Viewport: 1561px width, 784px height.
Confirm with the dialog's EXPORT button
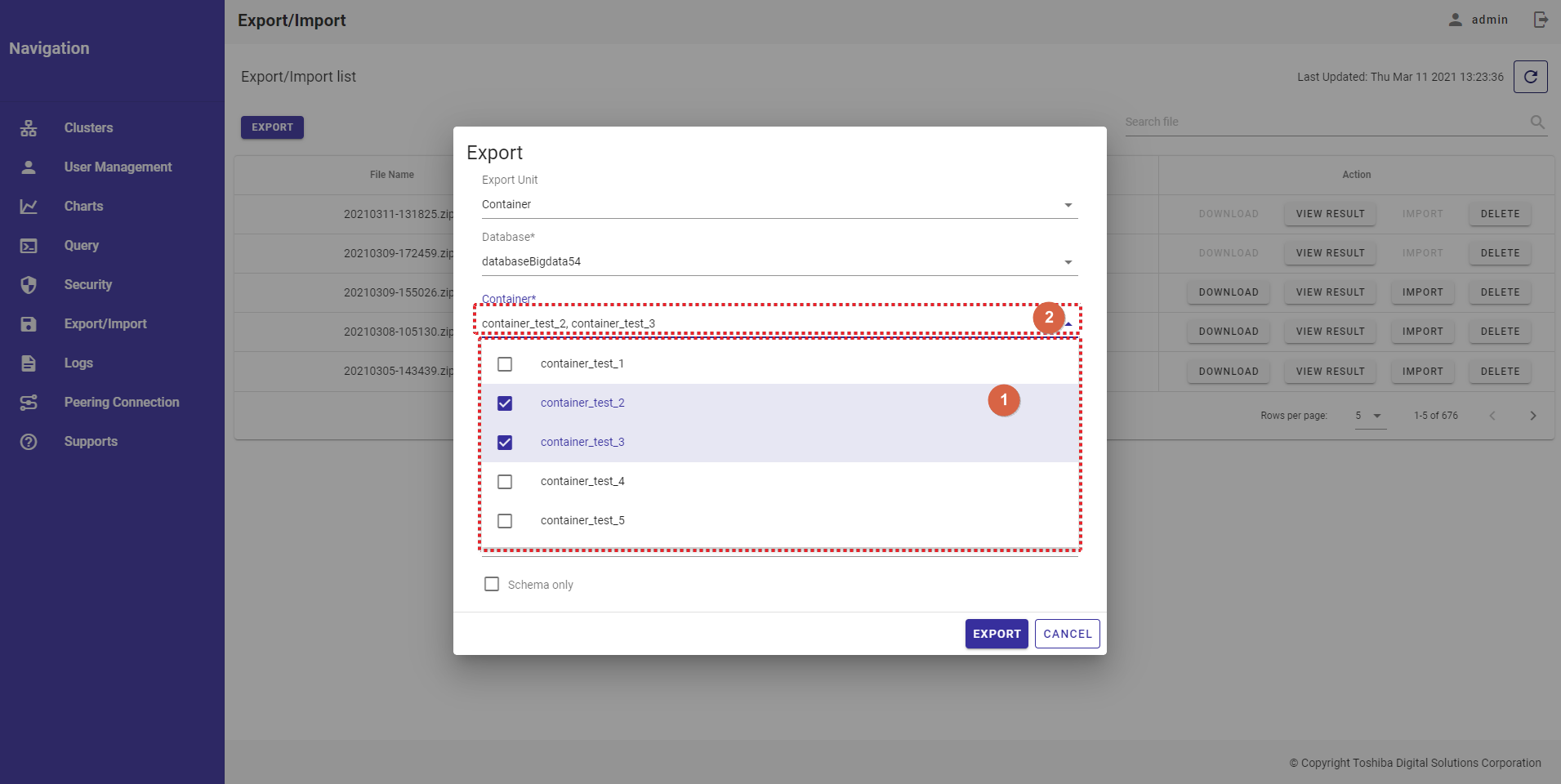click(x=997, y=634)
